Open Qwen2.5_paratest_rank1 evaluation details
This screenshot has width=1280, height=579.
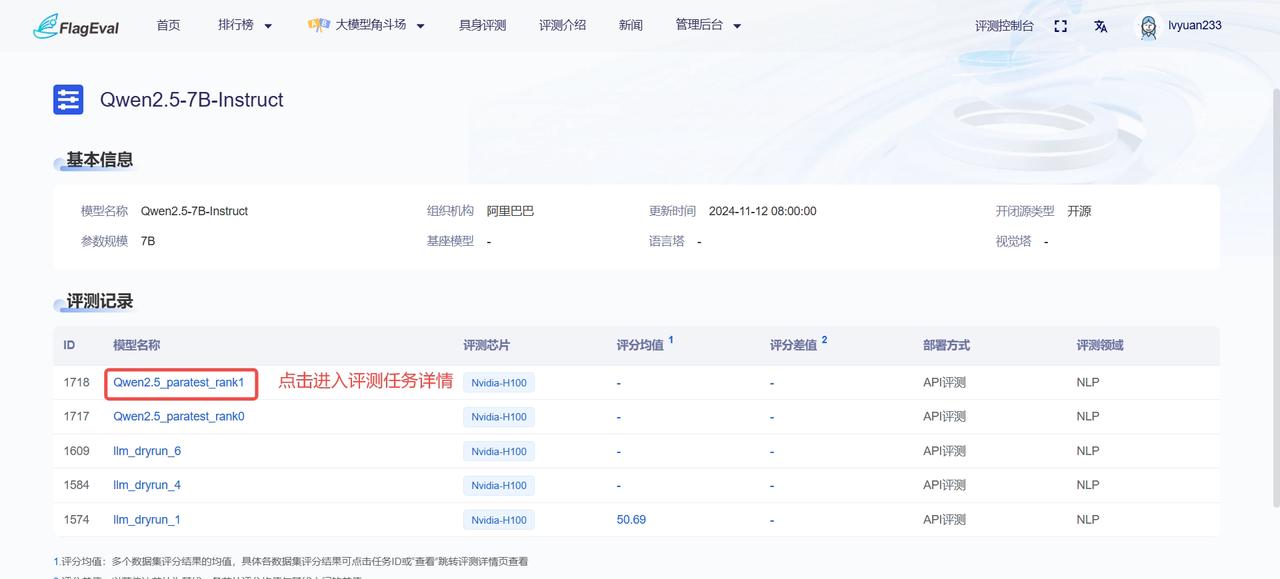[x=179, y=382]
